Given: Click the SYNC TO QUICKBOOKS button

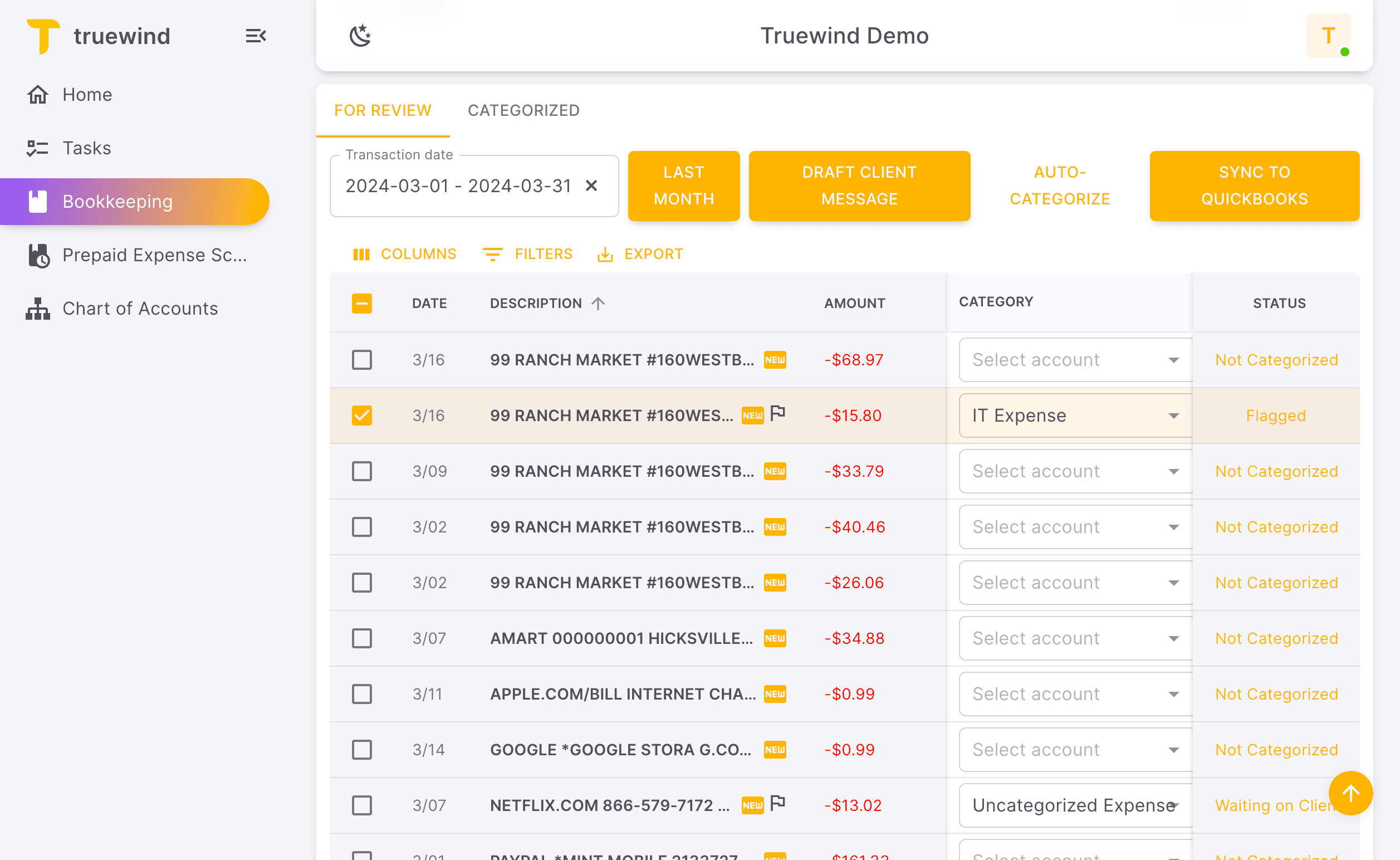Looking at the screenshot, I should (1254, 186).
